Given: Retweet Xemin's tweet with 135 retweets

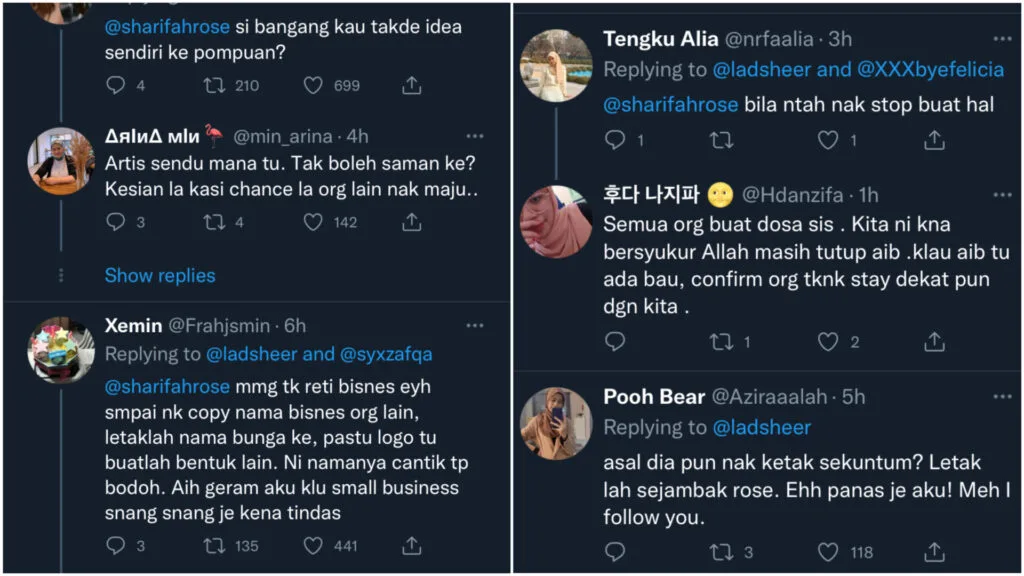Looking at the screenshot, I should [214, 545].
